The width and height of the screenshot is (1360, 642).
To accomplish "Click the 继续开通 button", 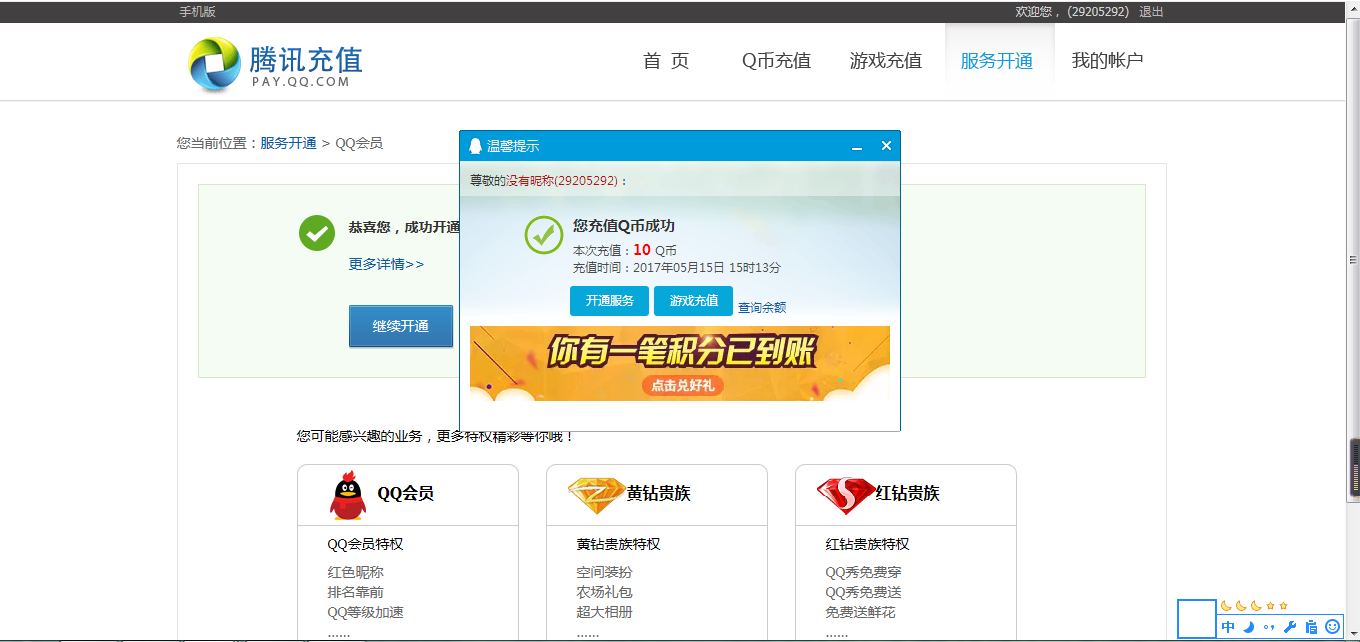I will [x=401, y=326].
